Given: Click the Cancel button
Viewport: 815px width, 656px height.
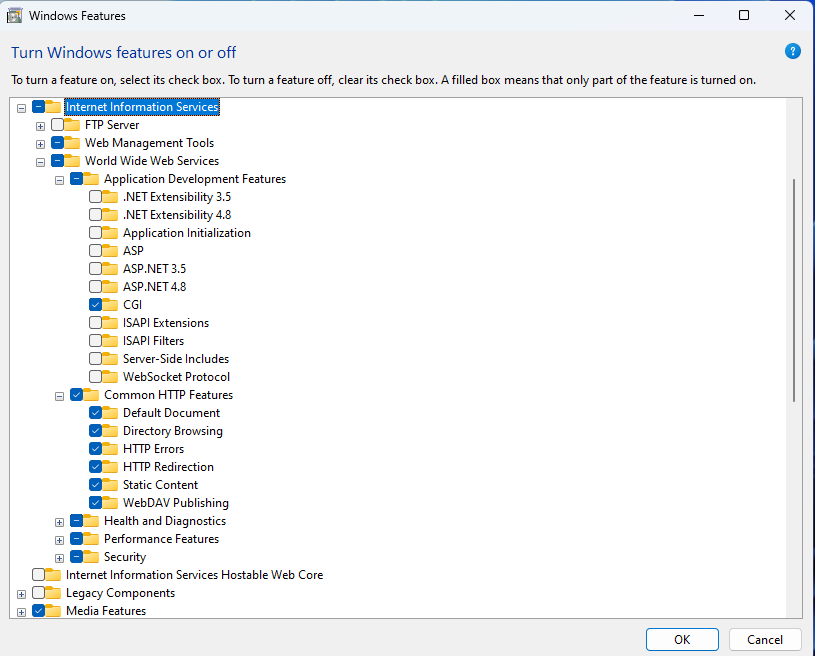Looking at the screenshot, I should [x=765, y=639].
